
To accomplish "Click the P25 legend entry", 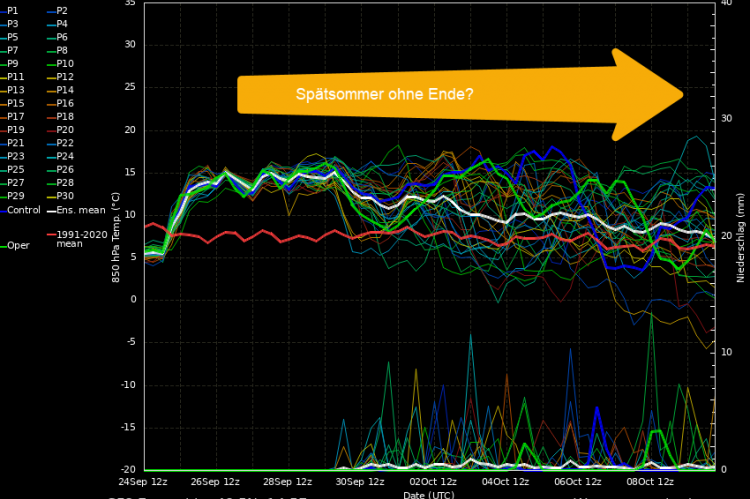I will (x=15, y=169).
